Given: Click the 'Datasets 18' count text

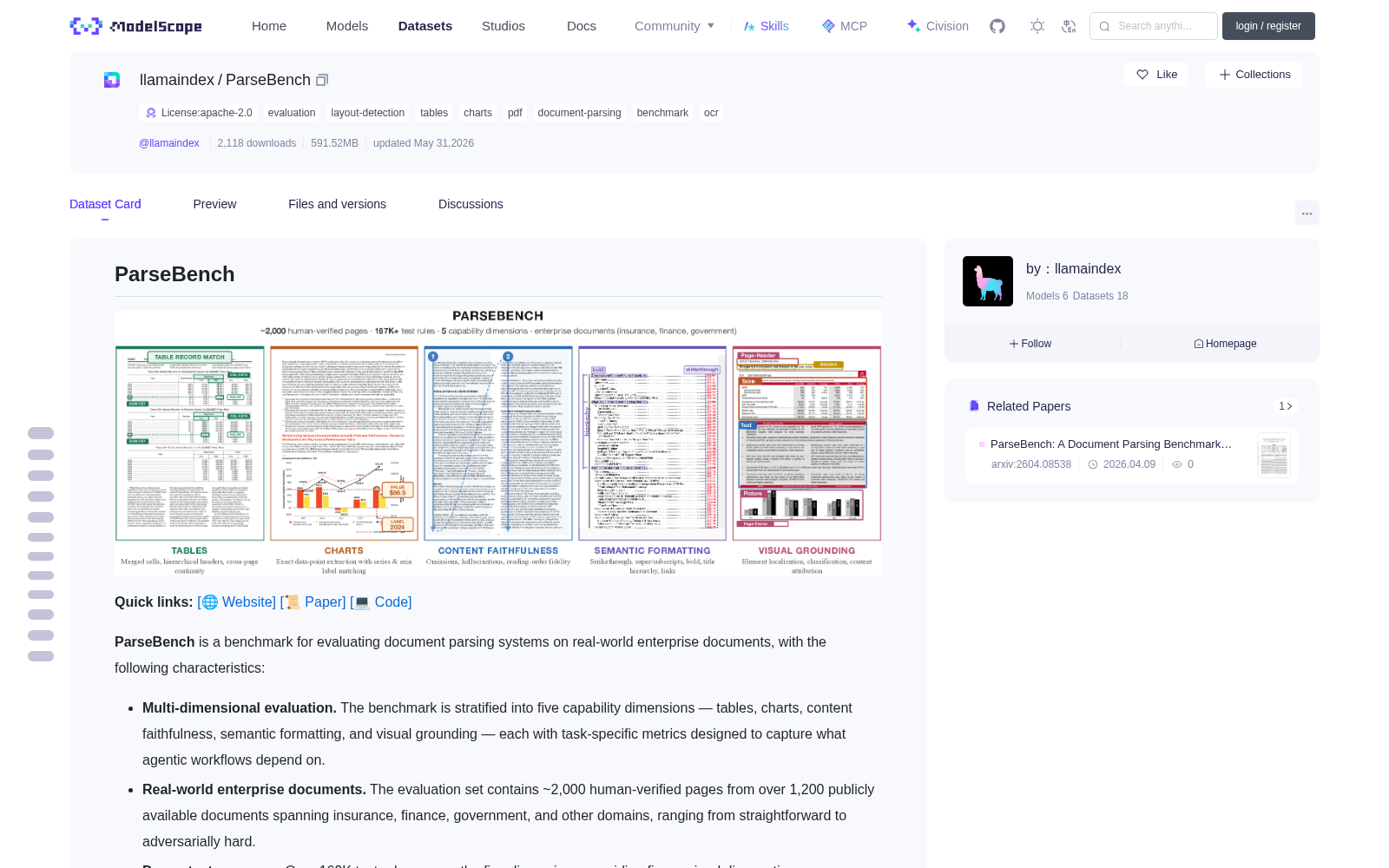Looking at the screenshot, I should (x=1101, y=296).
